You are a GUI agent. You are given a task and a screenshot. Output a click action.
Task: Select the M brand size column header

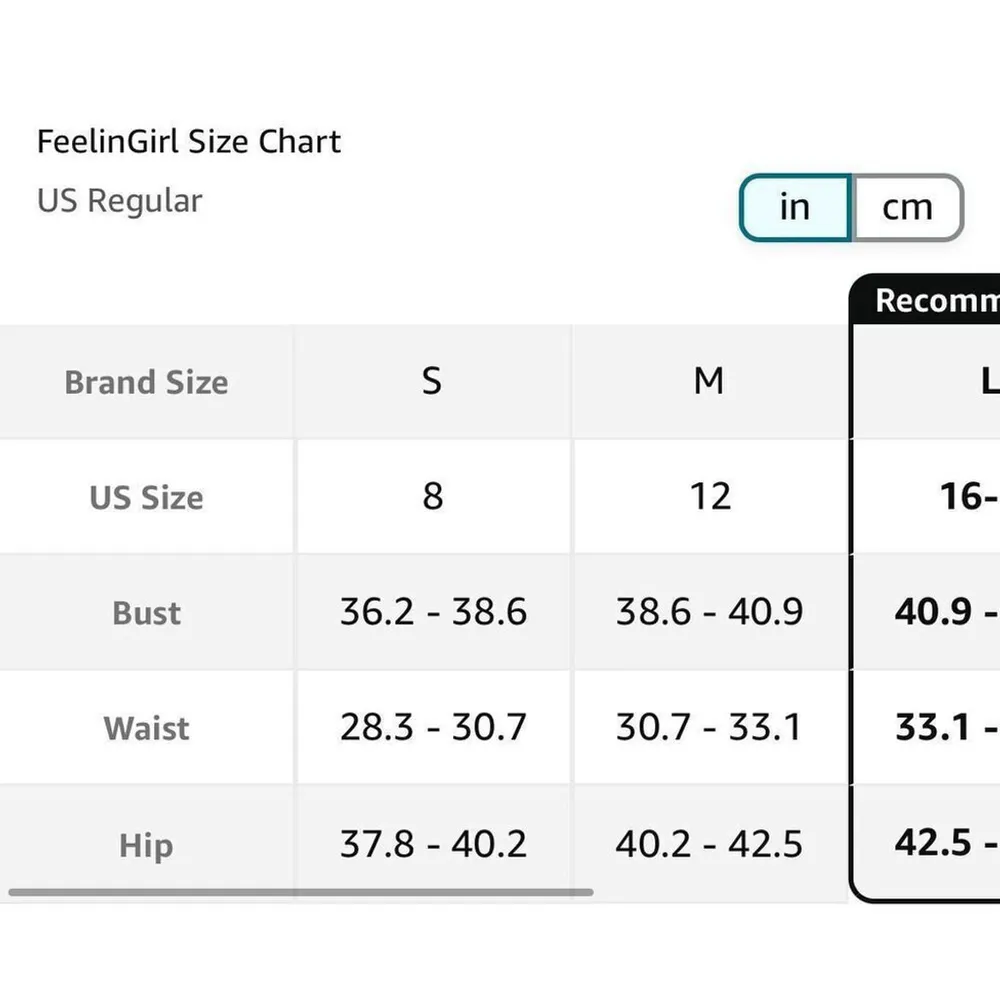pyautogui.click(x=709, y=381)
